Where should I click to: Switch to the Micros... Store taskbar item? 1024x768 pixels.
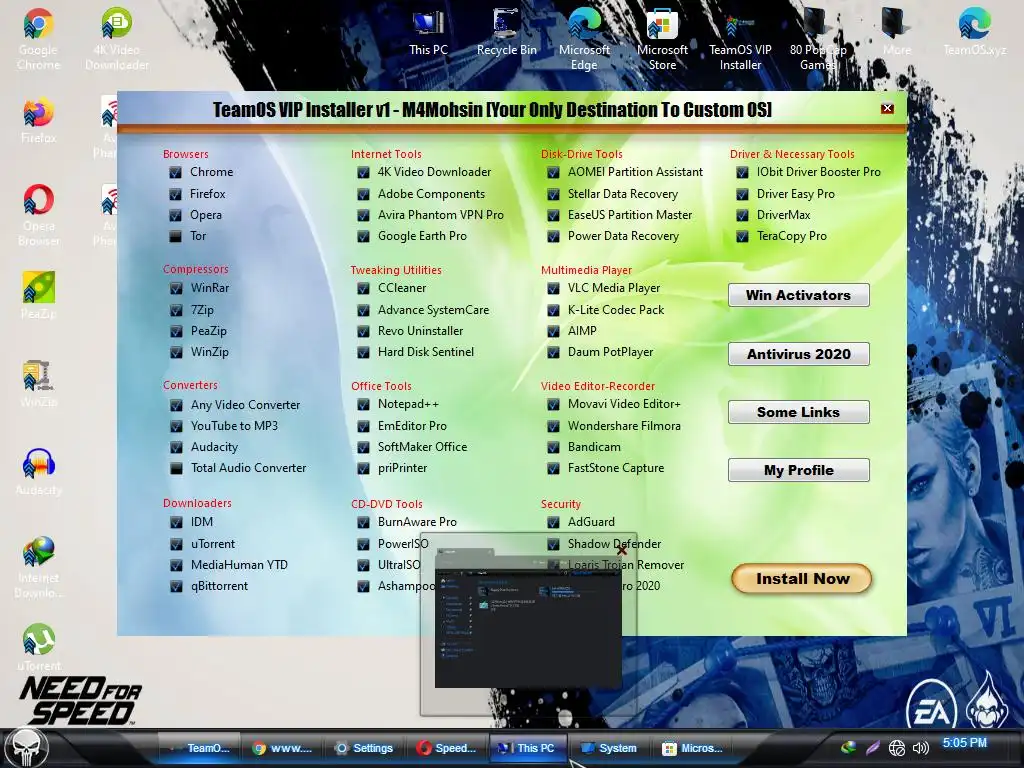[692, 748]
